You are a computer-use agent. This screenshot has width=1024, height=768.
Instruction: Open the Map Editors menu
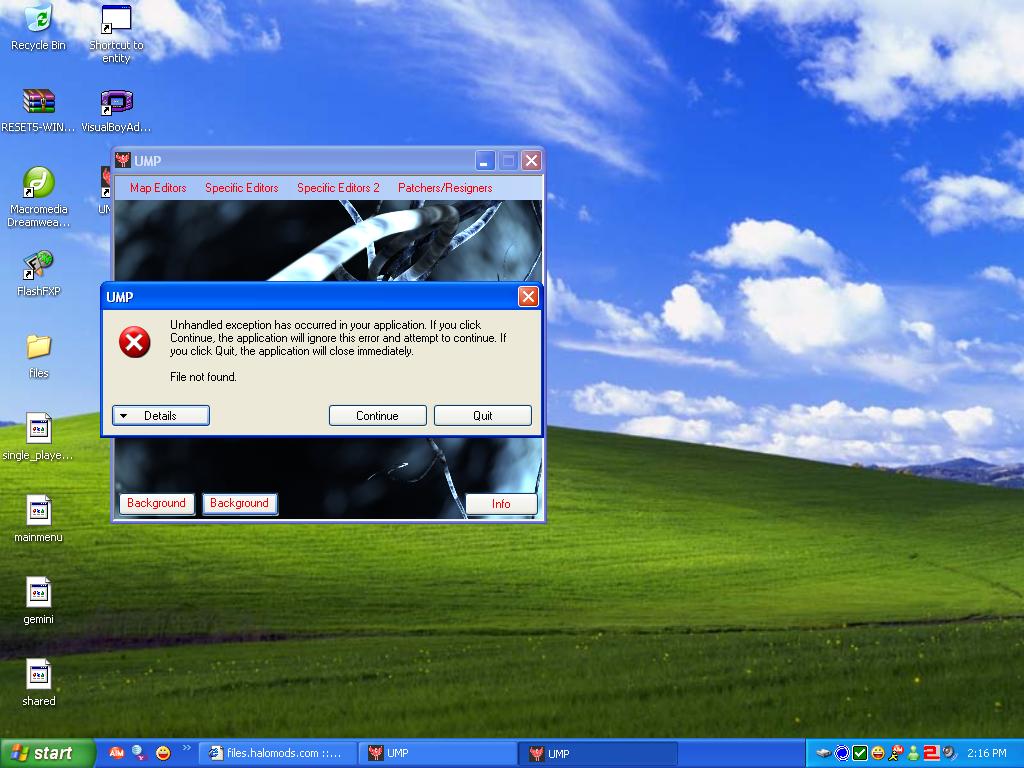point(158,188)
